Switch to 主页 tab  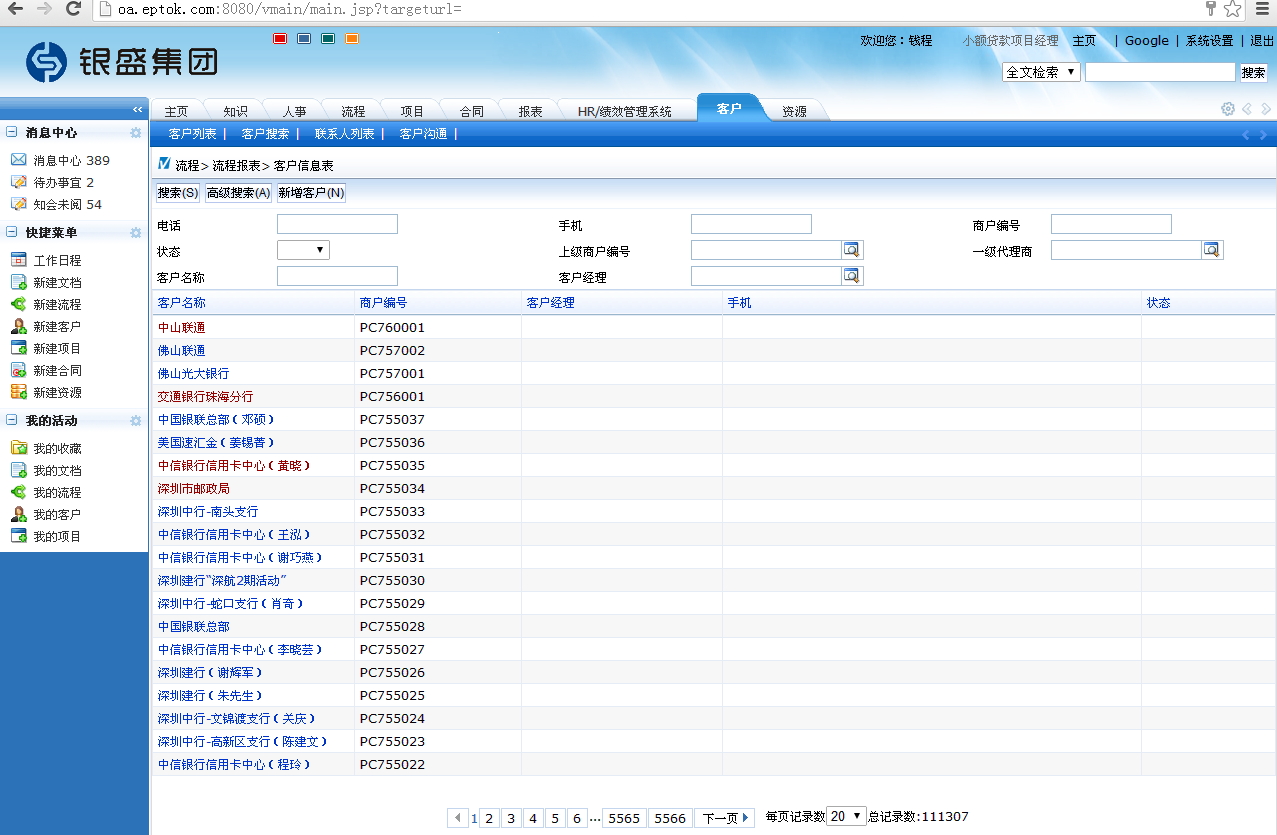(176, 111)
